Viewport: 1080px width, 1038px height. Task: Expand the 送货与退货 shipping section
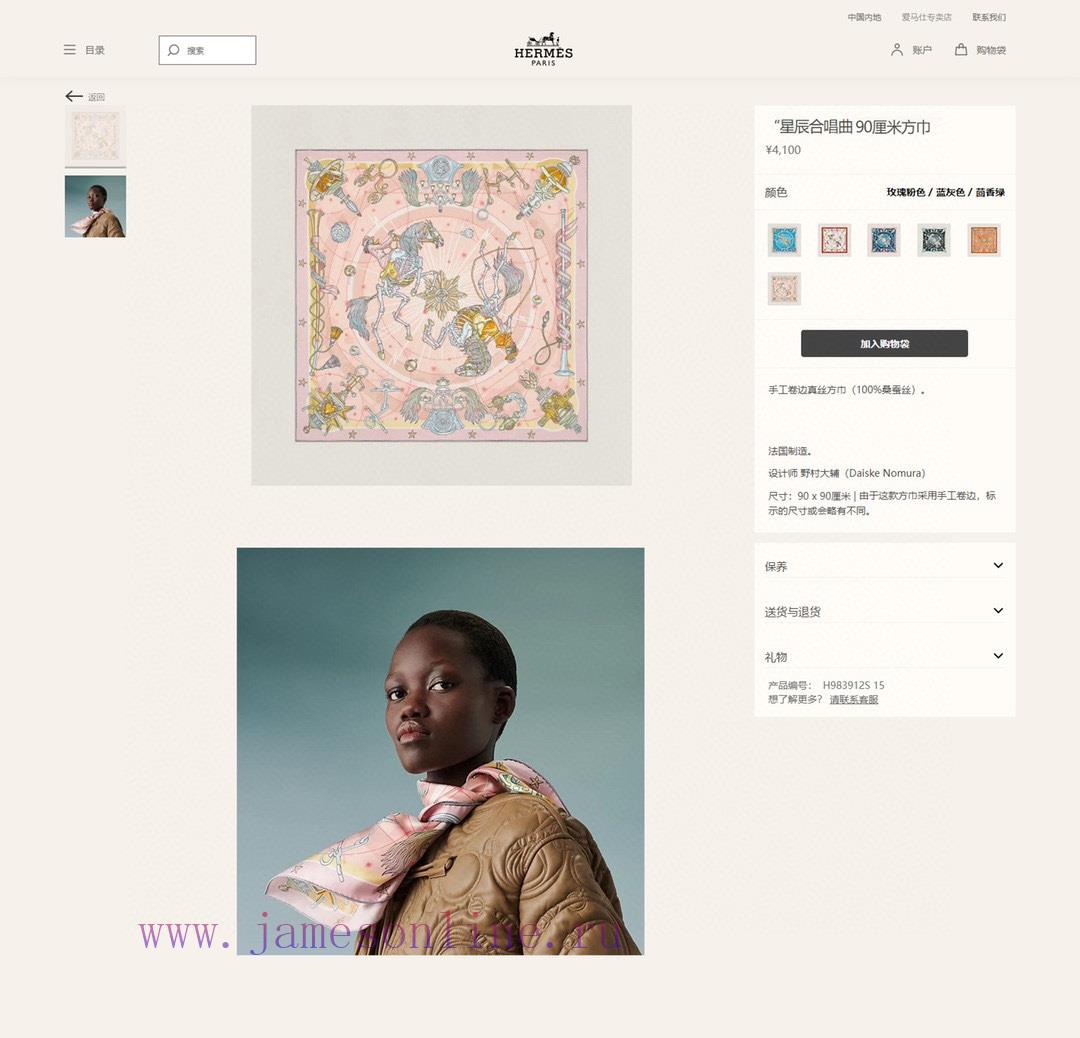click(x=884, y=612)
